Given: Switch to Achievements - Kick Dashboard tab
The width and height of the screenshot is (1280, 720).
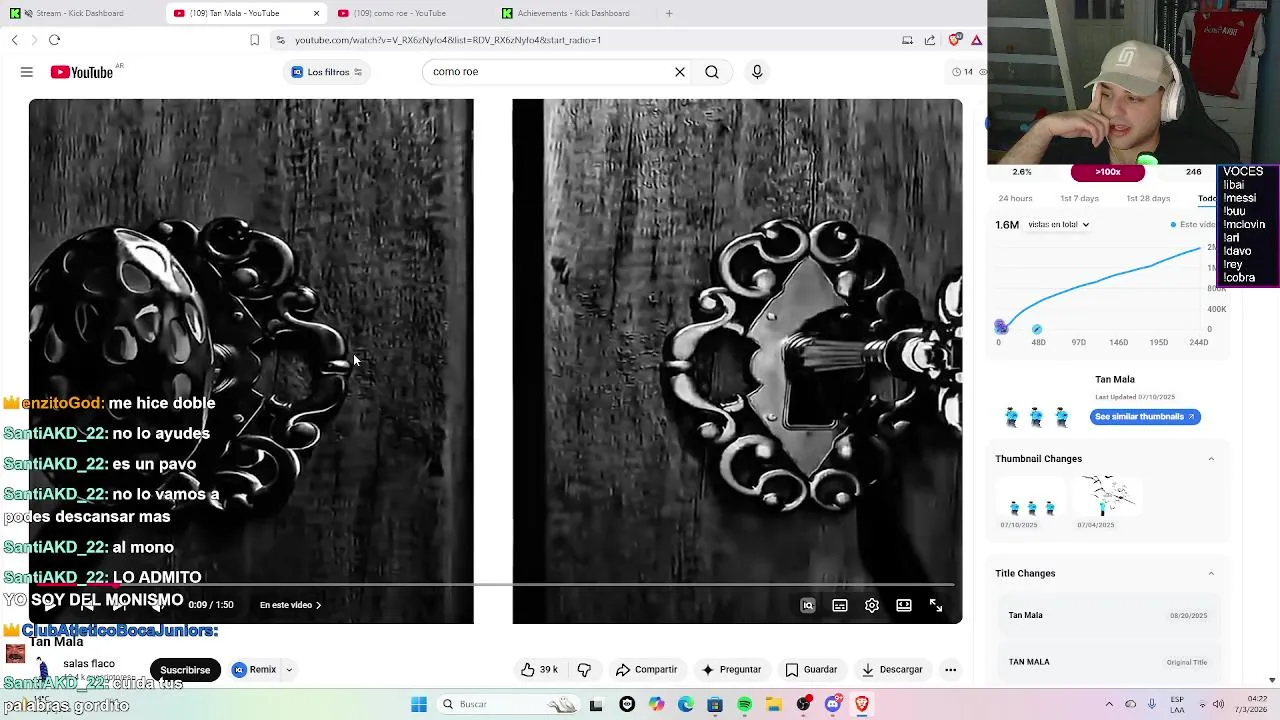Looking at the screenshot, I should point(573,13).
